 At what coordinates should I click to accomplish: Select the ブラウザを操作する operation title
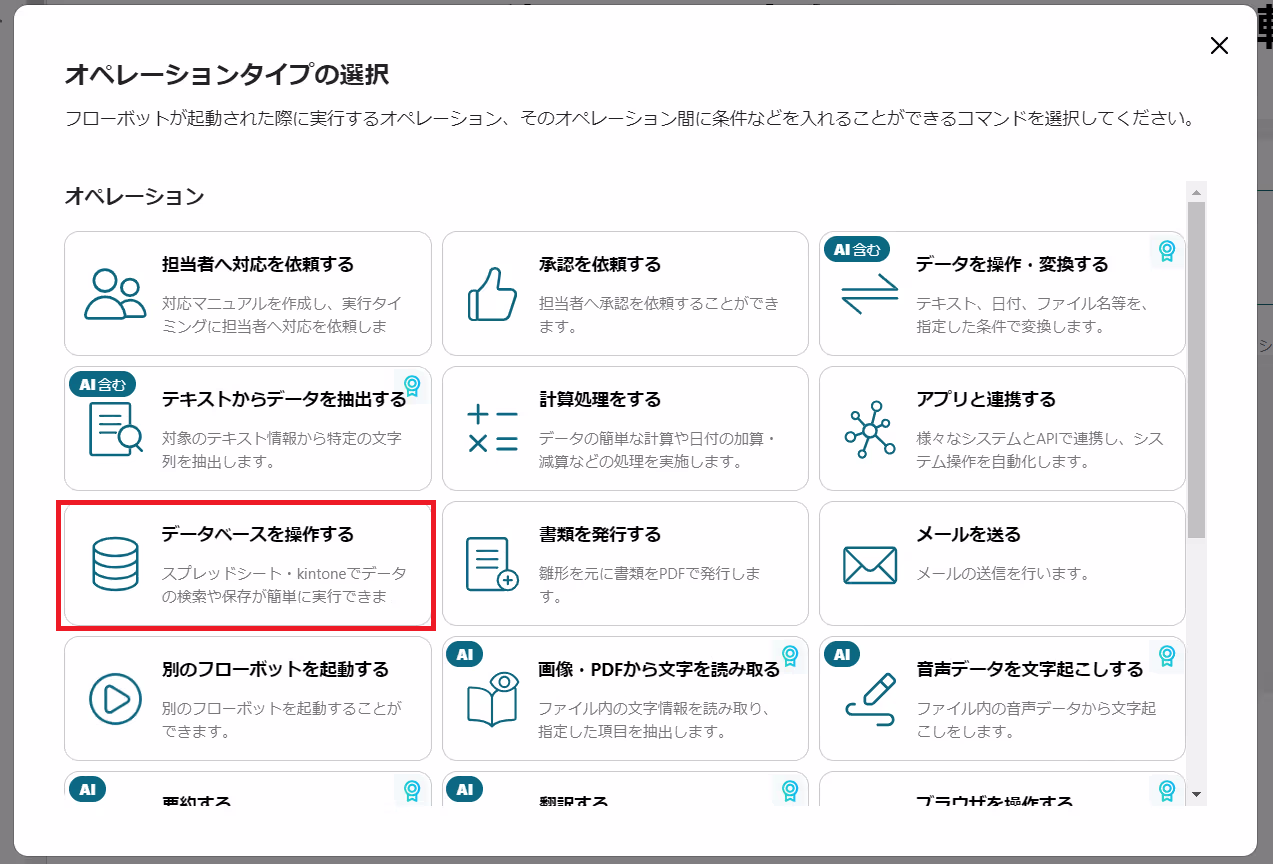click(994, 801)
